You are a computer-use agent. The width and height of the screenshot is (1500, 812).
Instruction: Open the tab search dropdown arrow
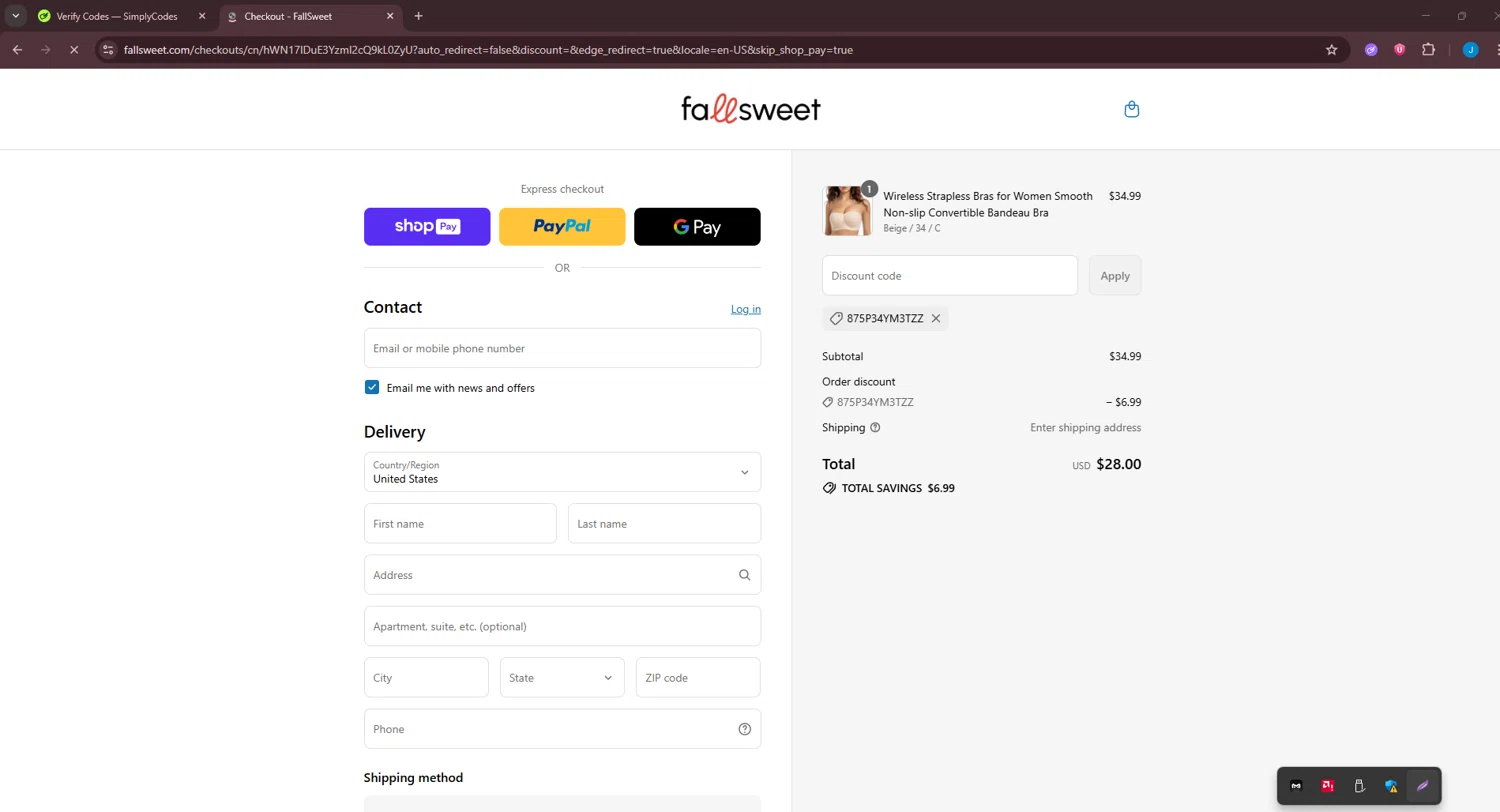pyautogui.click(x=15, y=16)
